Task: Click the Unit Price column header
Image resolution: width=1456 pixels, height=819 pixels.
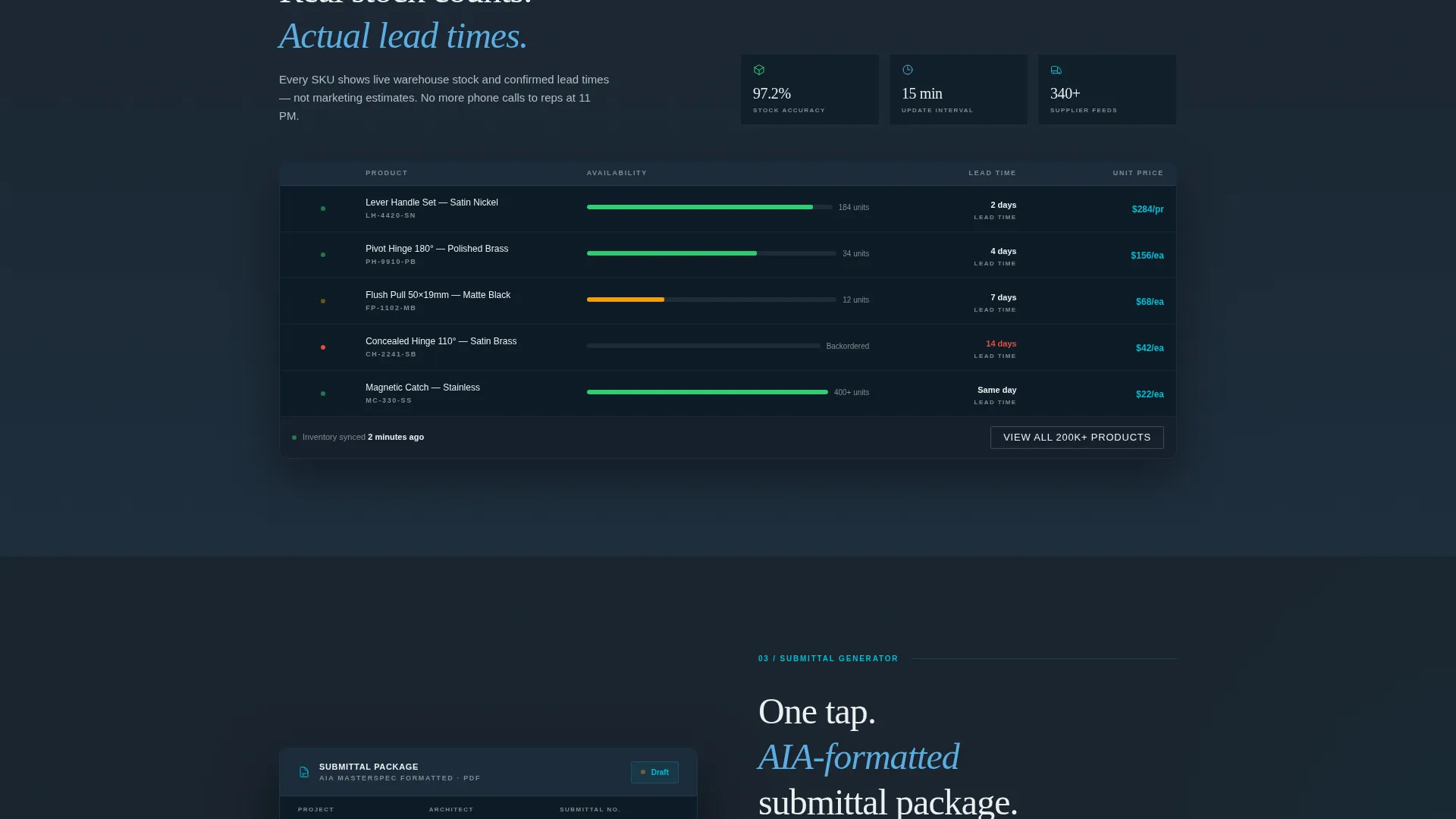Action: pos(1137,173)
